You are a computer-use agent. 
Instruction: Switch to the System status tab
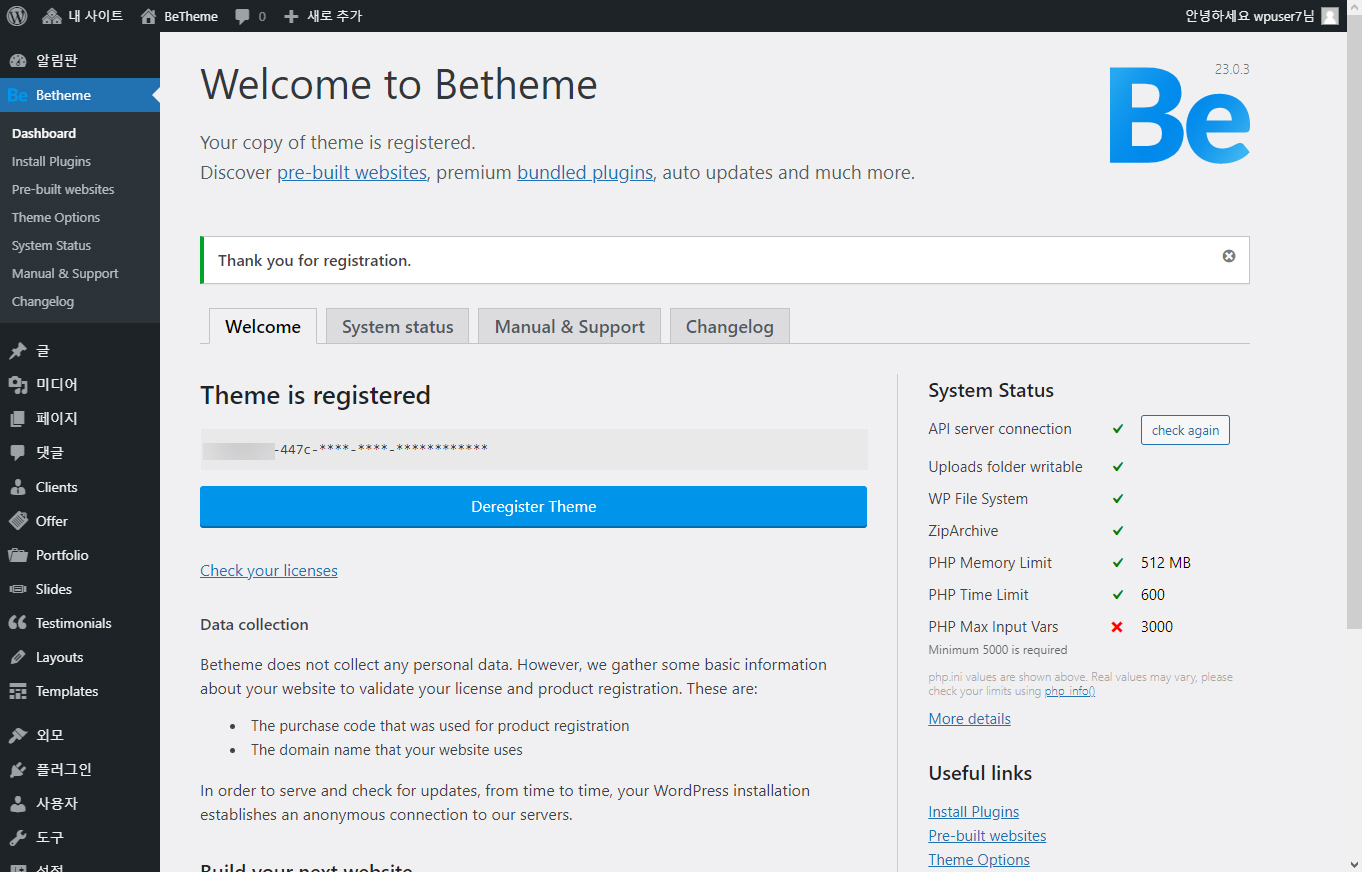tap(398, 326)
